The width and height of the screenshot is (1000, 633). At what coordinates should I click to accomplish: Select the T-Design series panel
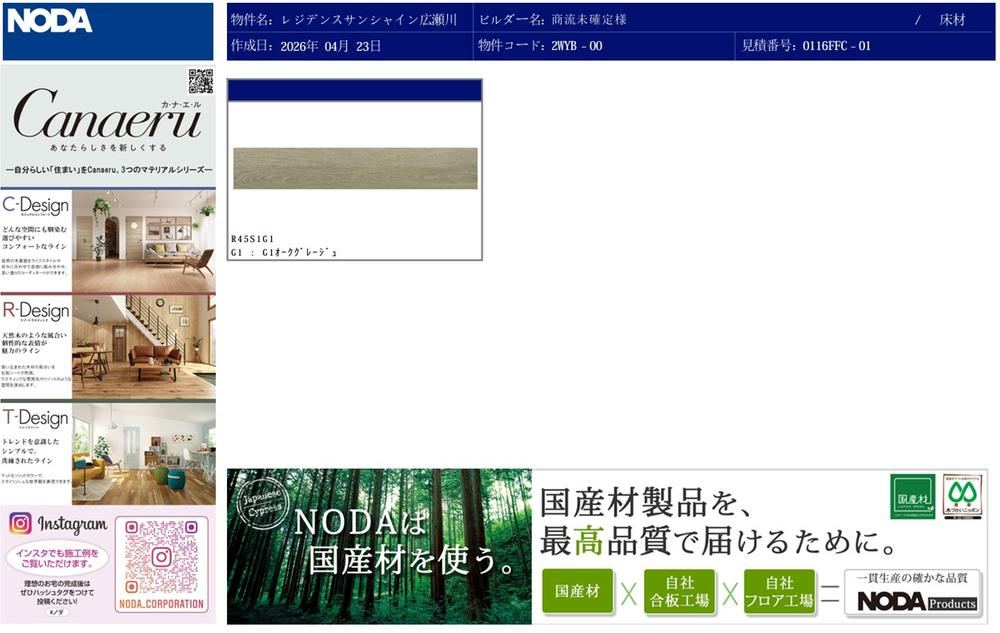point(108,453)
